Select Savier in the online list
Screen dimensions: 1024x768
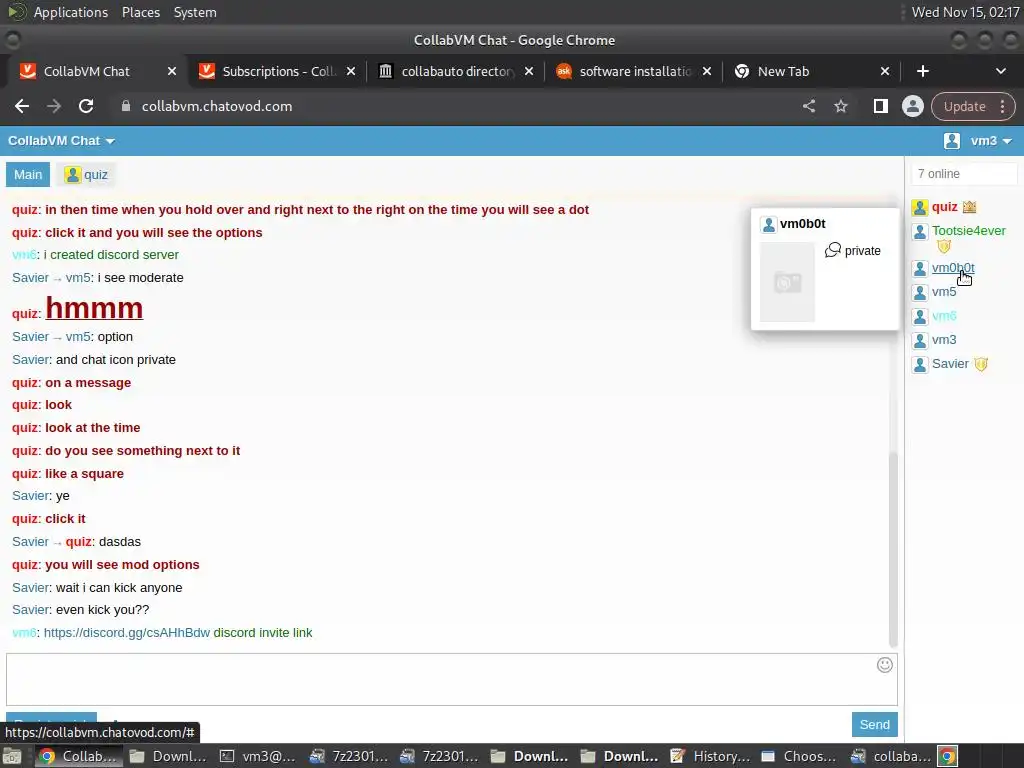click(950, 364)
